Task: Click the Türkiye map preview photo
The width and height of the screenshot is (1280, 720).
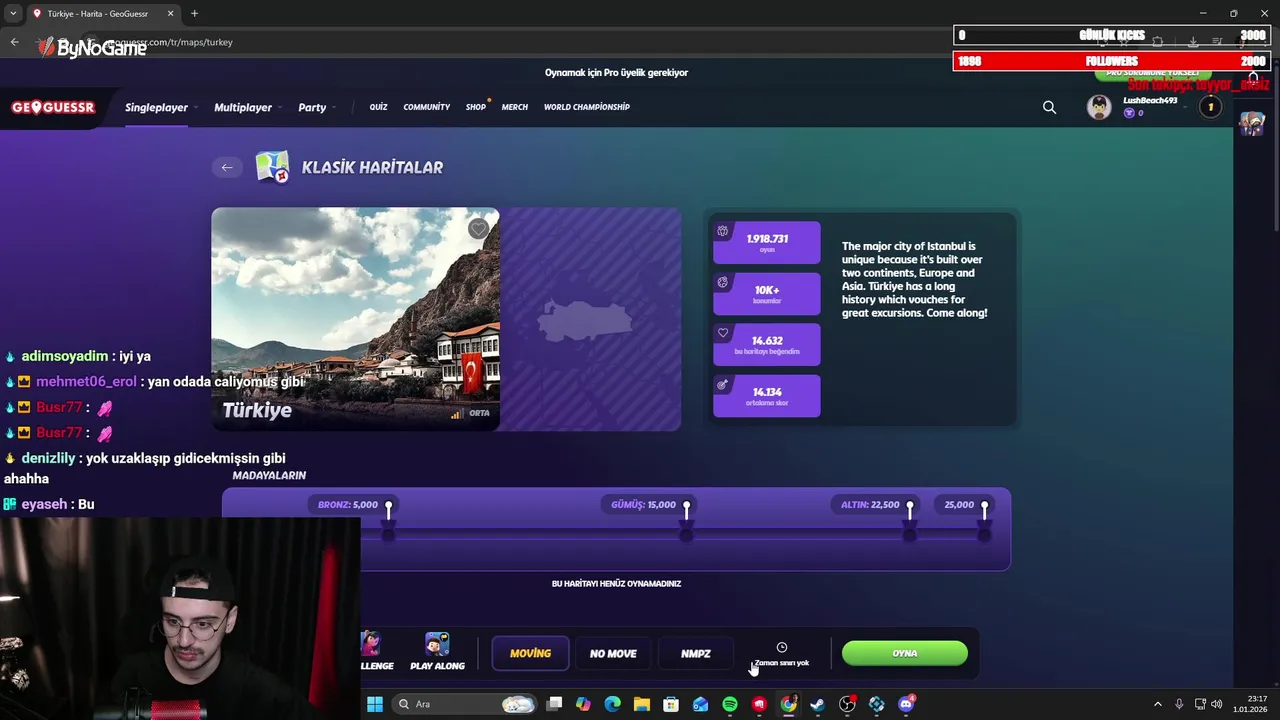Action: (355, 319)
